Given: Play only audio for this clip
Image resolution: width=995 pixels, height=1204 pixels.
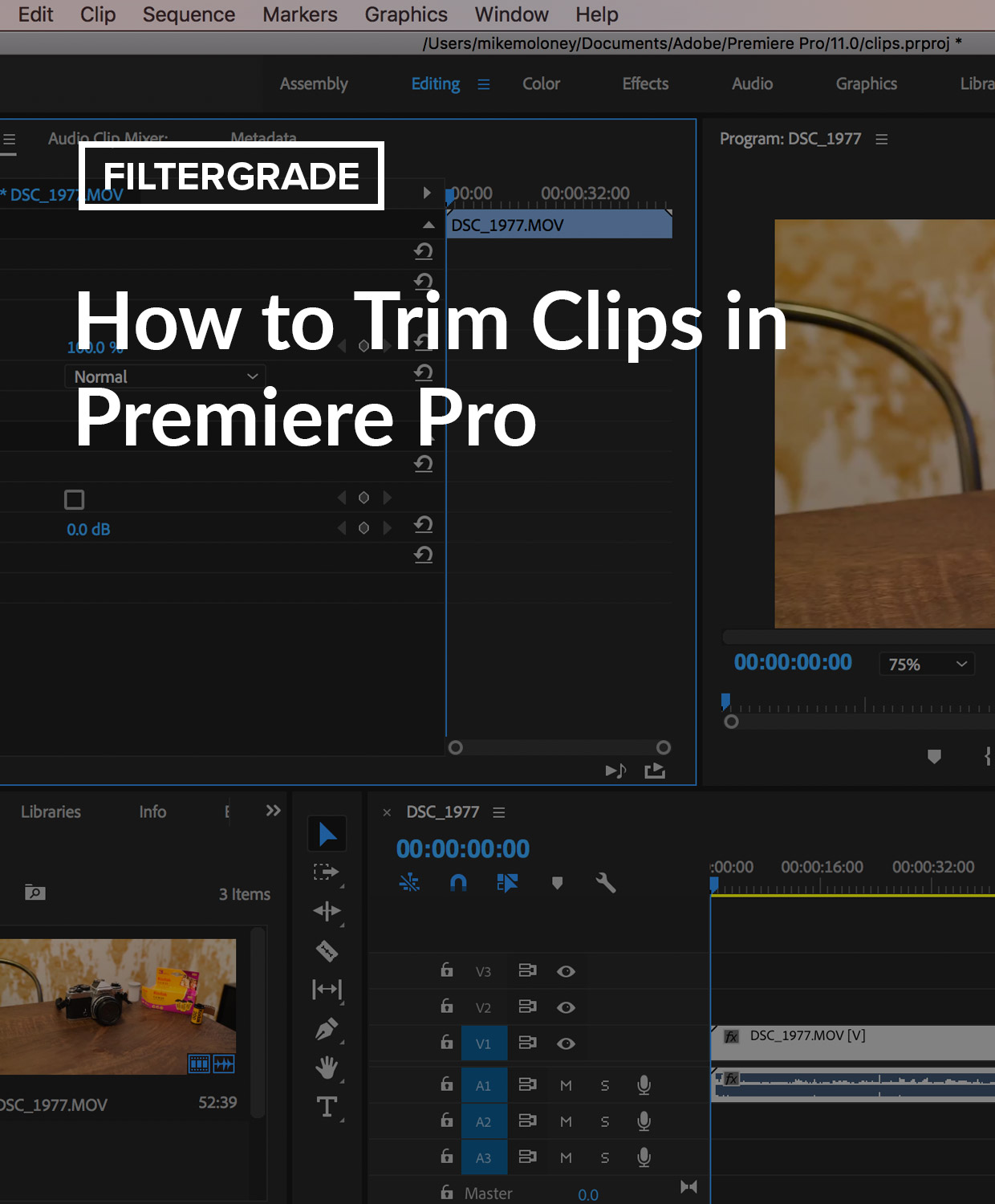Looking at the screenshot, I should point(615,771).
